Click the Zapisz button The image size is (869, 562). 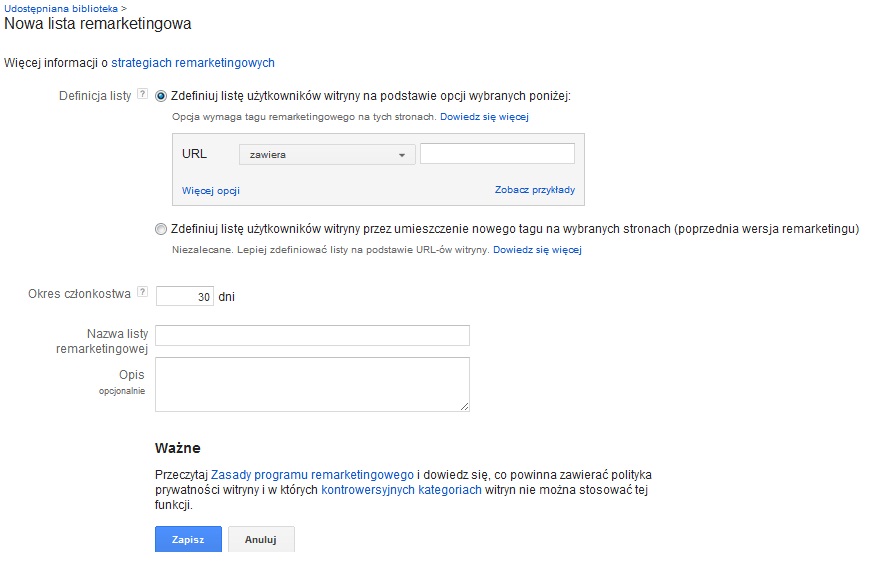pos(188,539)
